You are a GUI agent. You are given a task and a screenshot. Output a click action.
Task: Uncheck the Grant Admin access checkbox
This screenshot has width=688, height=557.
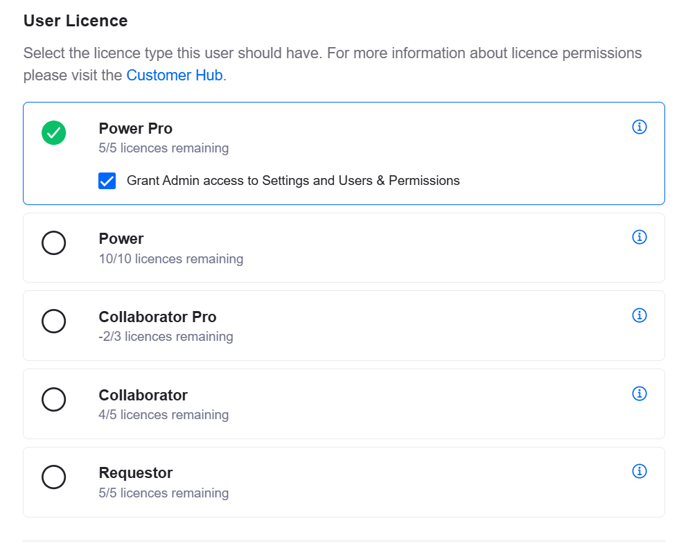107,181
